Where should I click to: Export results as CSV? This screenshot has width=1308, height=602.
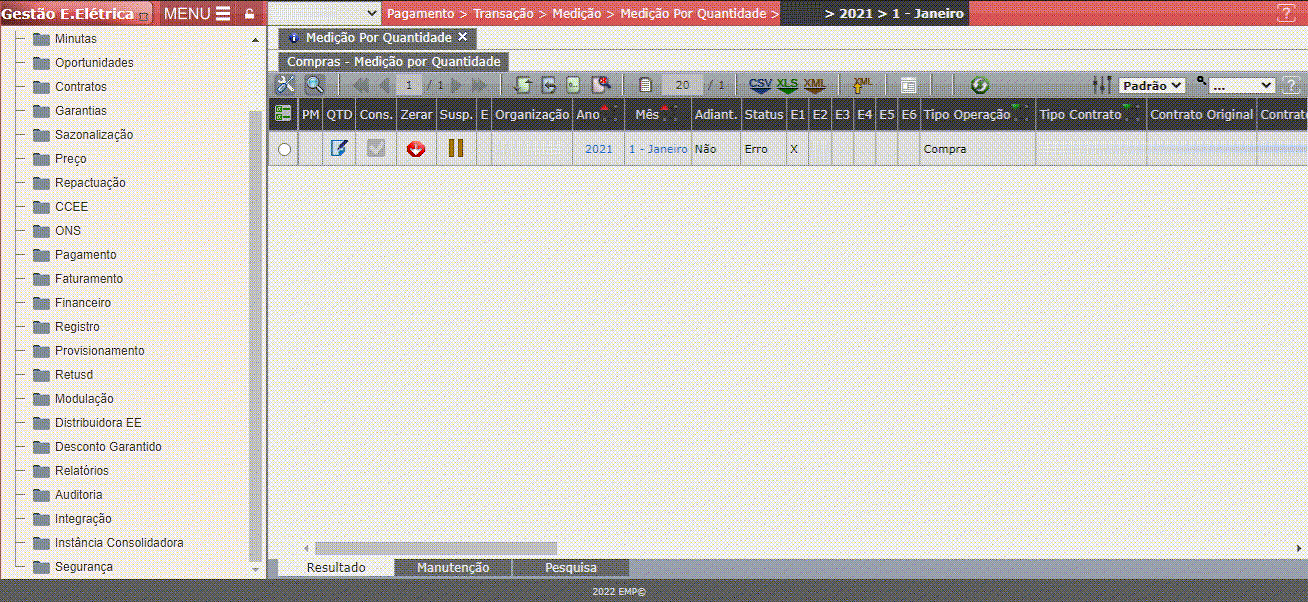(x=760, y=86)
